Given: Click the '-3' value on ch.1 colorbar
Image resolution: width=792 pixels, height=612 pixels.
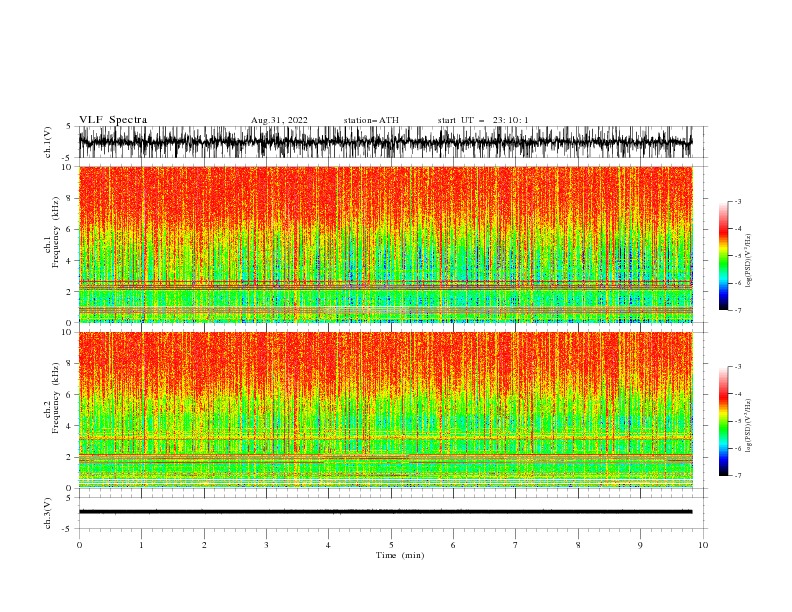Looking at the screenshot, I should point(737,201).
